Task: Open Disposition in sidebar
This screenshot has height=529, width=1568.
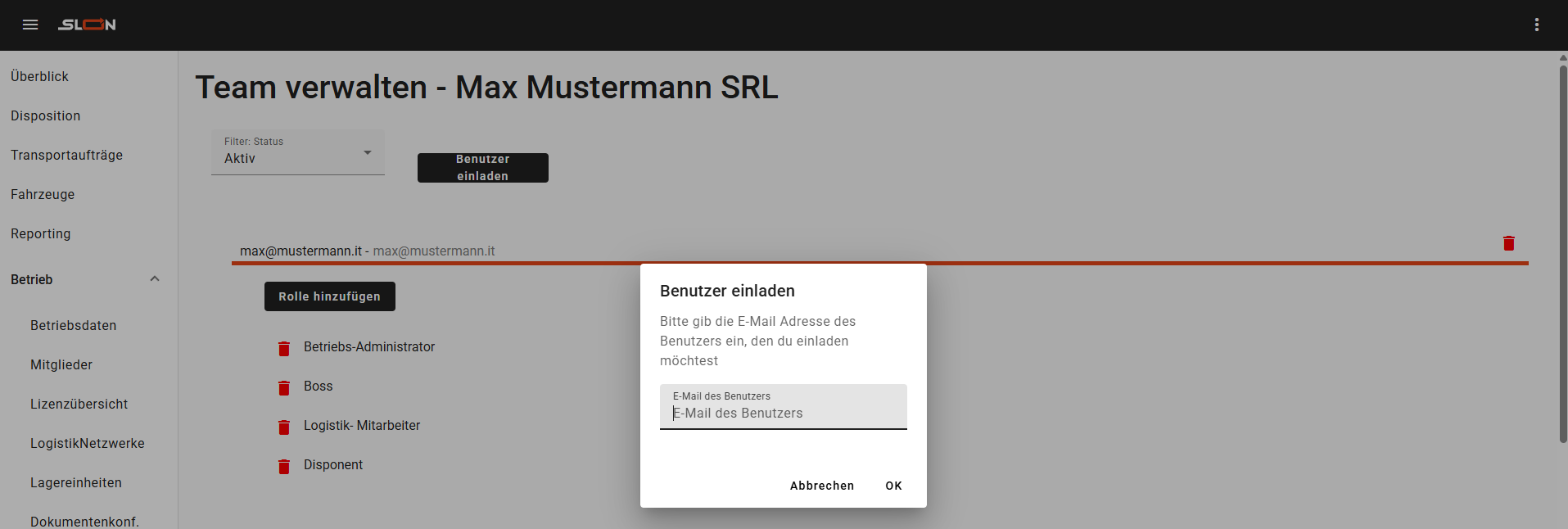Action: click(x=46, y=115)
